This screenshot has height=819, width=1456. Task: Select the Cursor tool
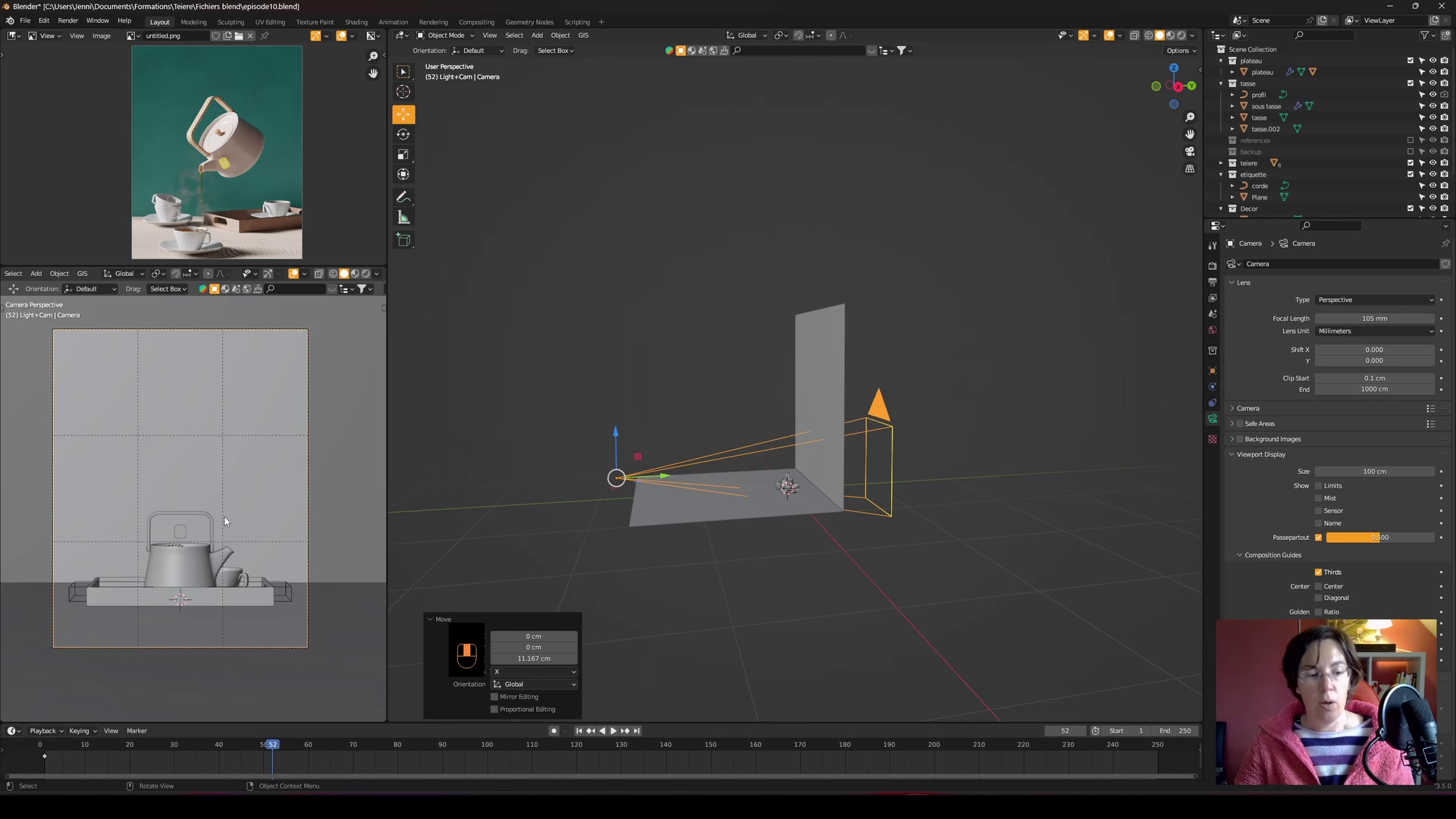(x=403, y=92)
